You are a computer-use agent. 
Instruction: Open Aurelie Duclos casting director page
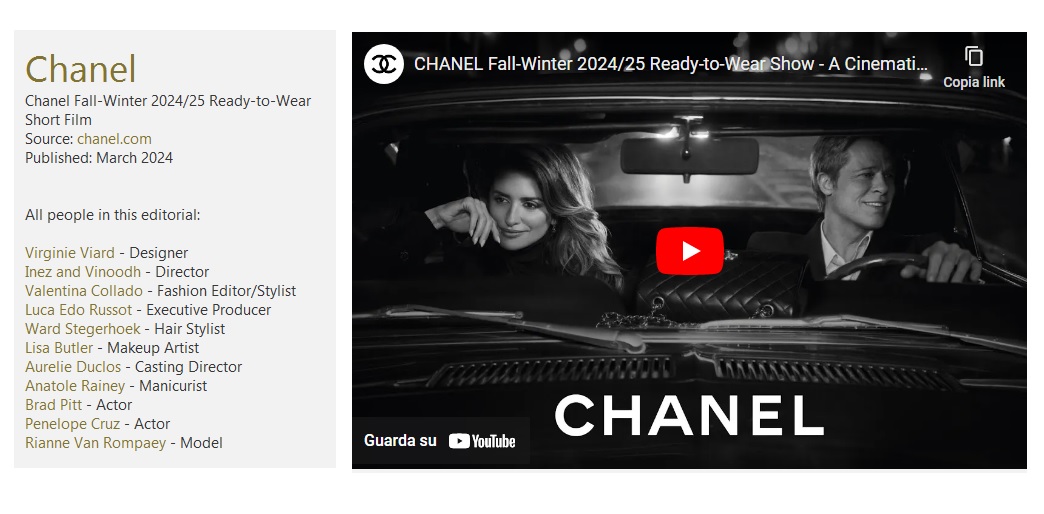click(73, 367)
